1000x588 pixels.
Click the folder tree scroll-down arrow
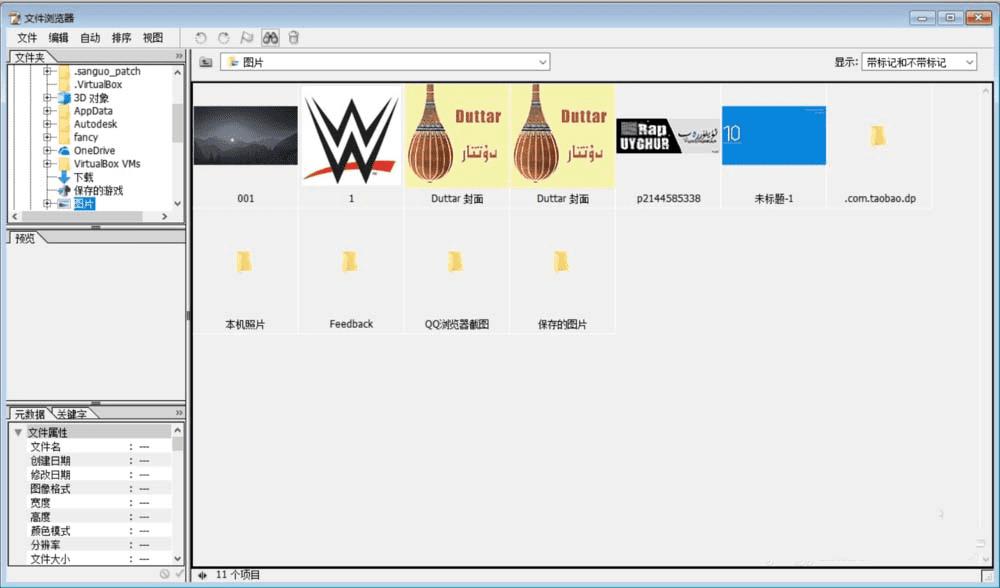click(x=177, y=203)
